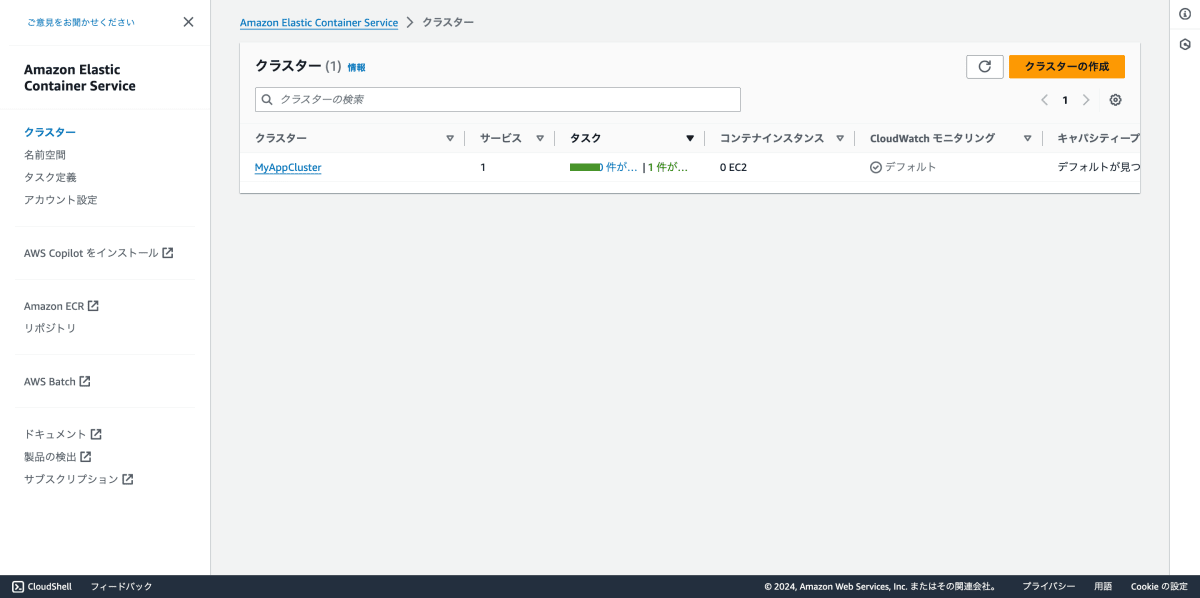Sort by CloudWatch モニタリング column arrow
This screenshot has height=598, width=1200.
coord(1027,138)
